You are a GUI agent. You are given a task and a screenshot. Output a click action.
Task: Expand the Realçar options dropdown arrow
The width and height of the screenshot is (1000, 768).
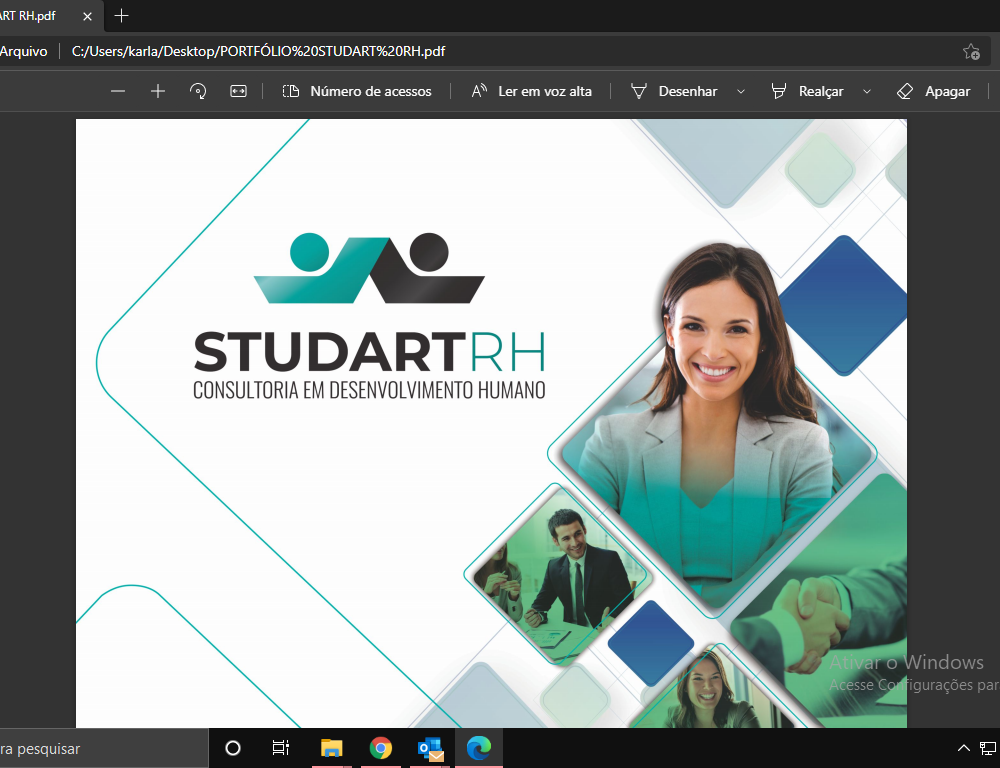pos(867,91)
